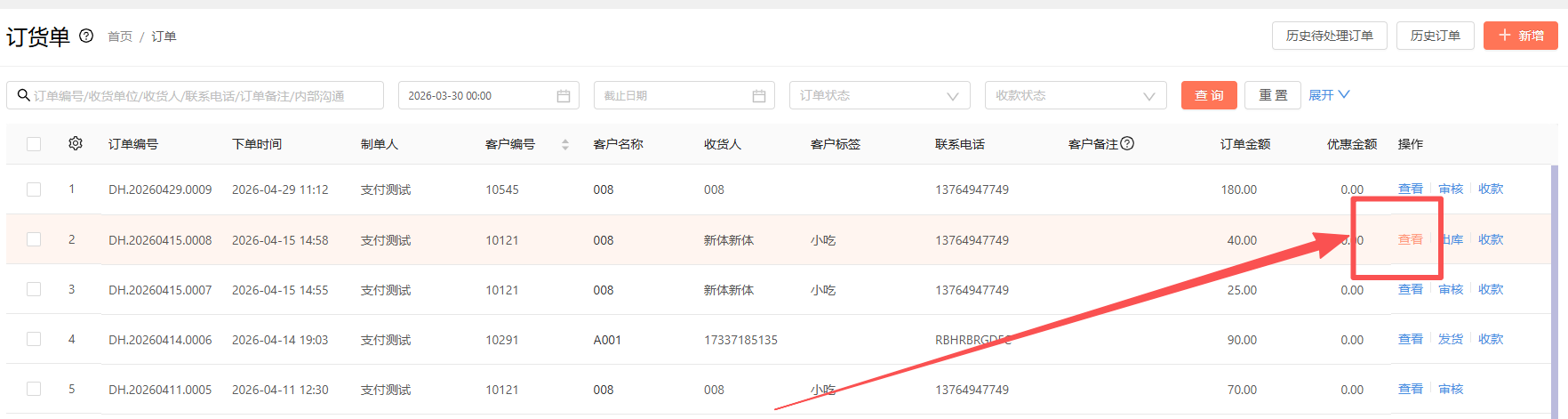Open the 订单状态 dropdown
The image size is (1568, 419).
[879, 95]
